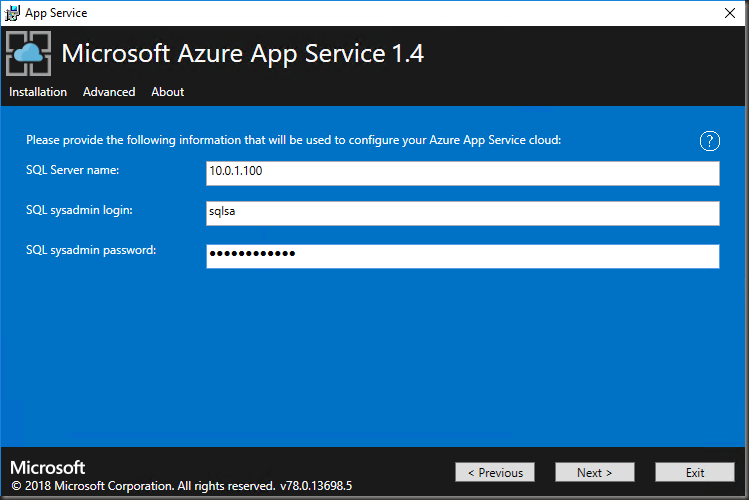Focus the SQL Server name field

coord(462,173)
